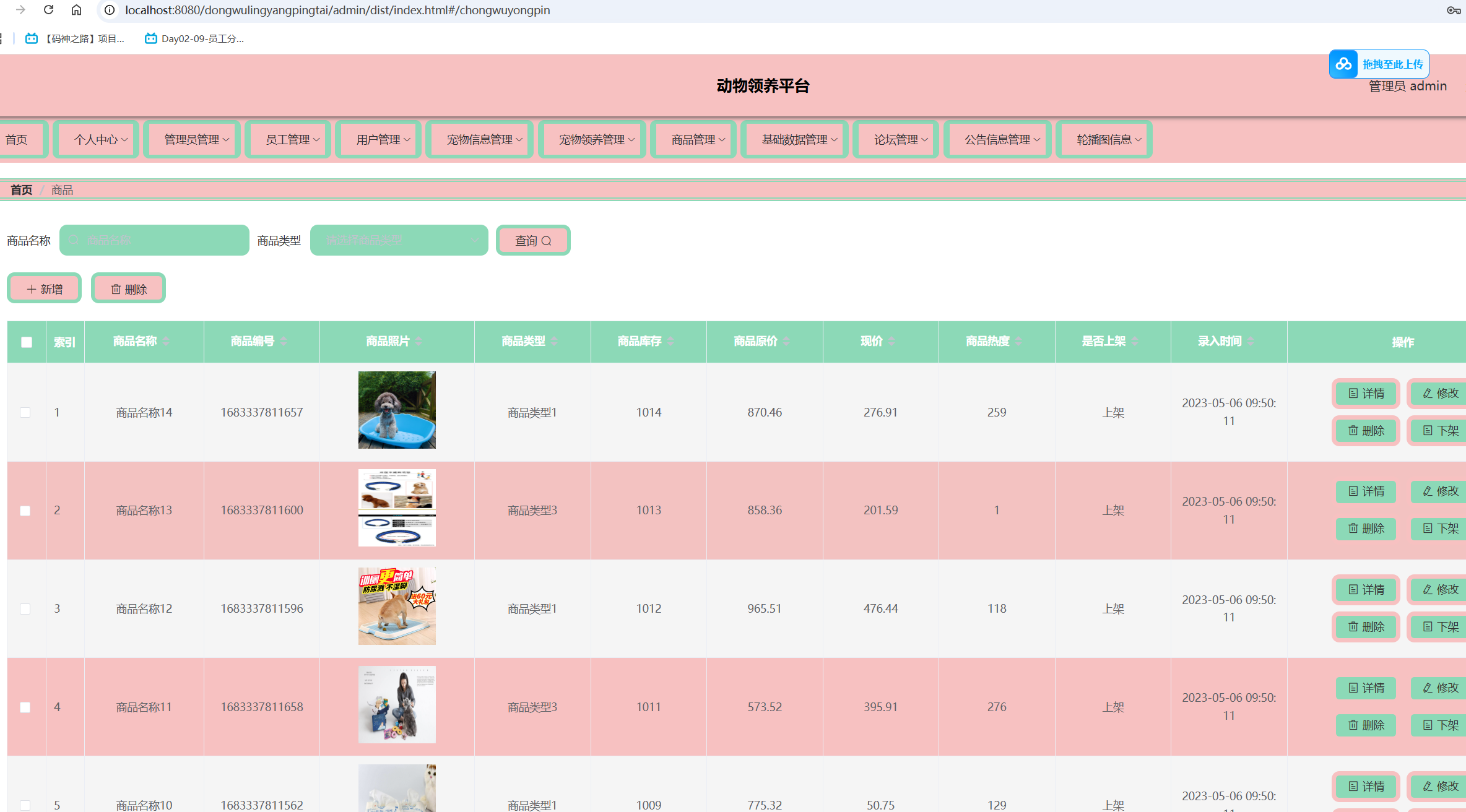Go to browser home page icon
This screenshot has width=1466, height=812.
pyautogui.click(x=76, y=10)
